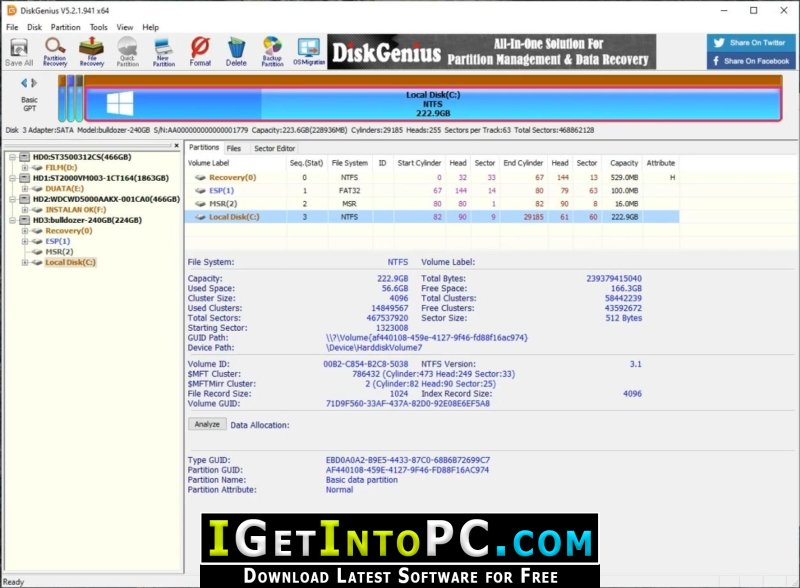Click the Format toolbar icon
This screenshot has width=800, height=588.
200,52
